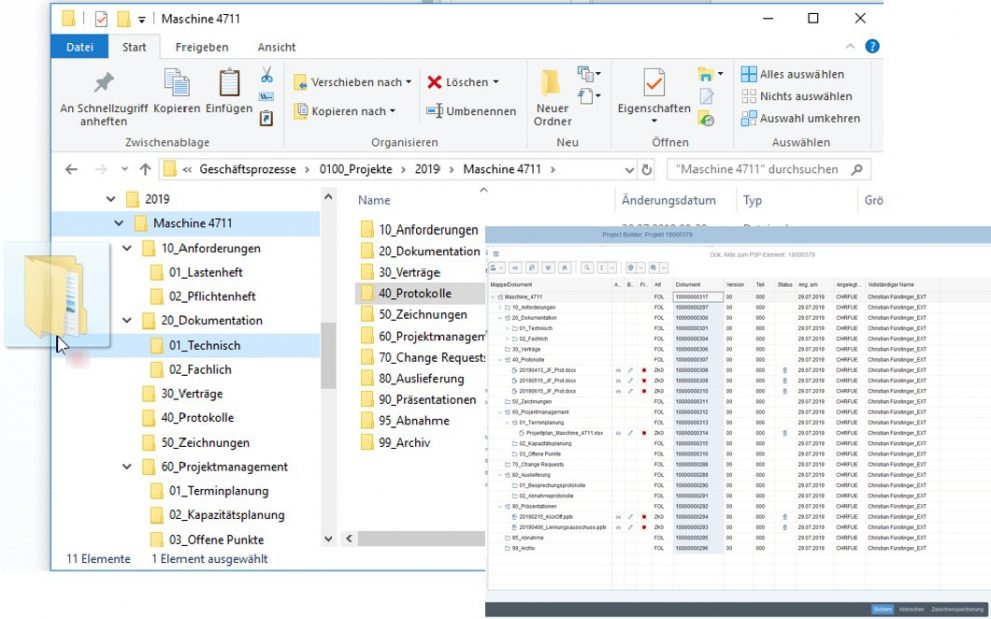The height and width of the screenshot is (619, 991).
Task: Click the help question mark icon
Action: tap(872, 46)
